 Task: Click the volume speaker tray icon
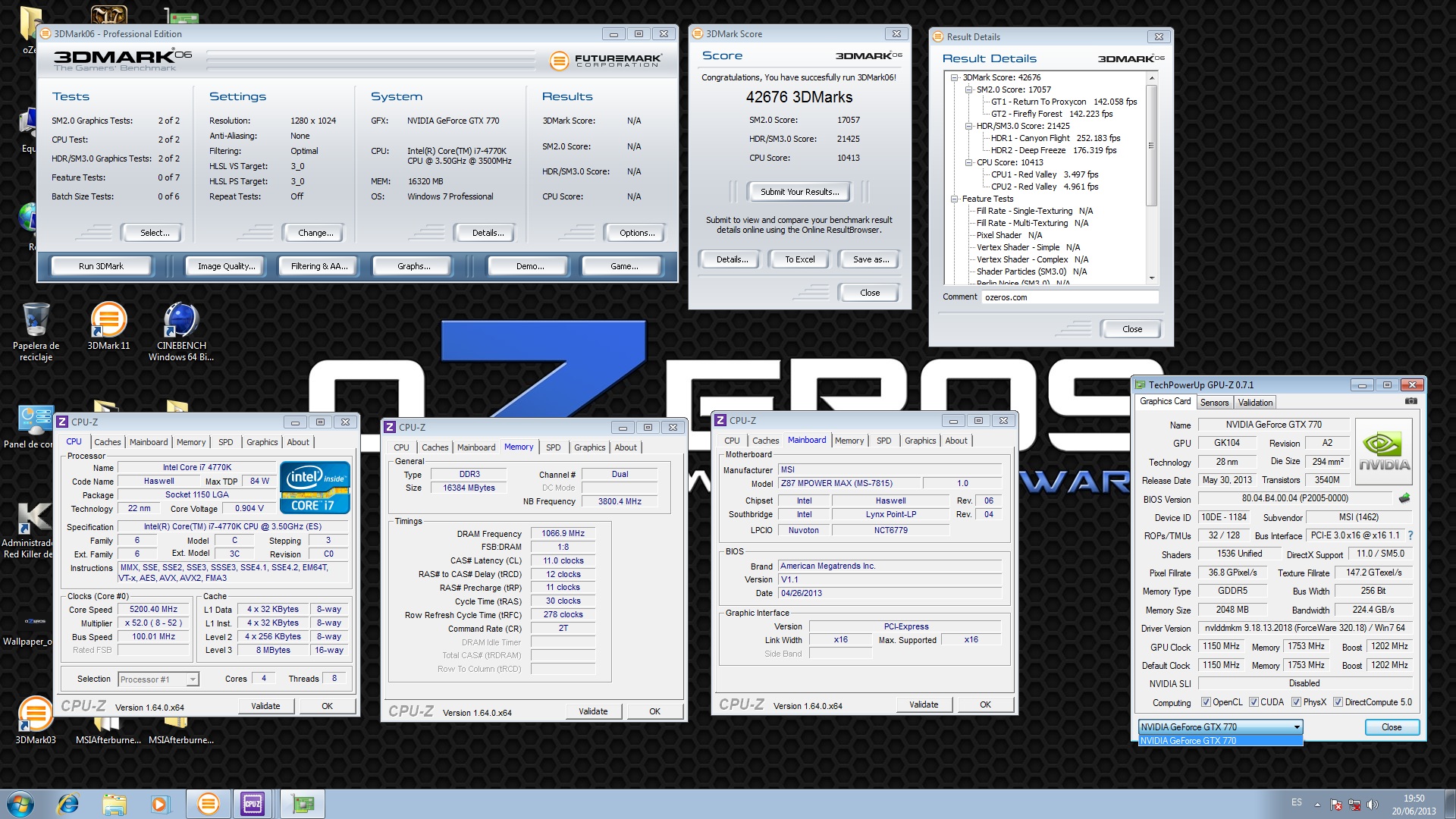click(1373, 805)
